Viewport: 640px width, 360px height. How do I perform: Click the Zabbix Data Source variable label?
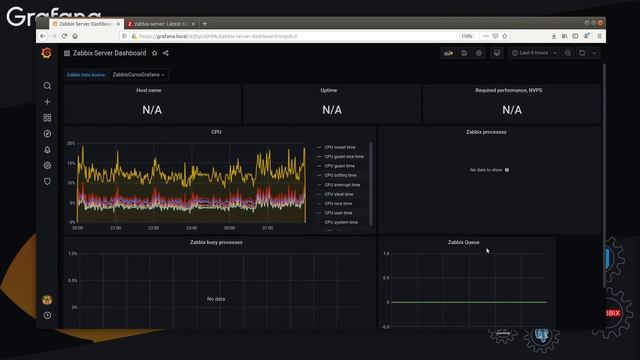click(x=86, y=75)
